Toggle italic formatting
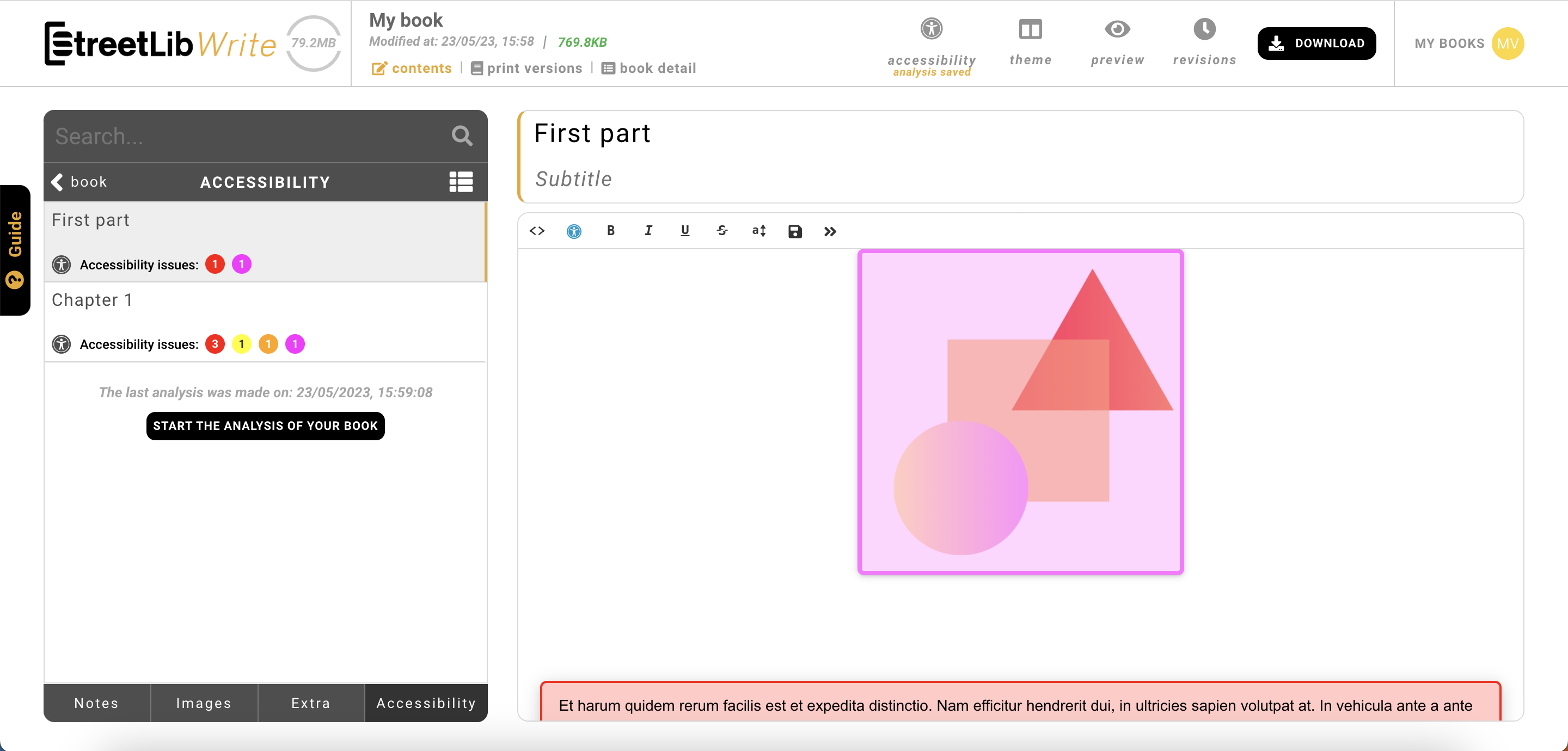The image size is (1568, 751). [648, 231]
